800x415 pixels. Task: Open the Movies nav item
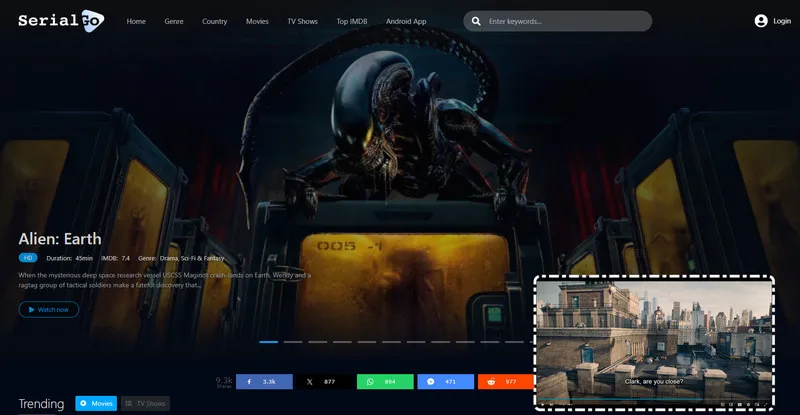(257, 21)
